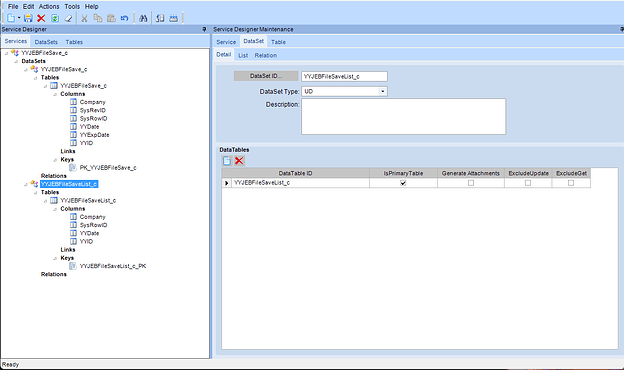Collapse Keys under YYJEBFileSaveList_c table

pyautogui.click(x=55, y=258)
